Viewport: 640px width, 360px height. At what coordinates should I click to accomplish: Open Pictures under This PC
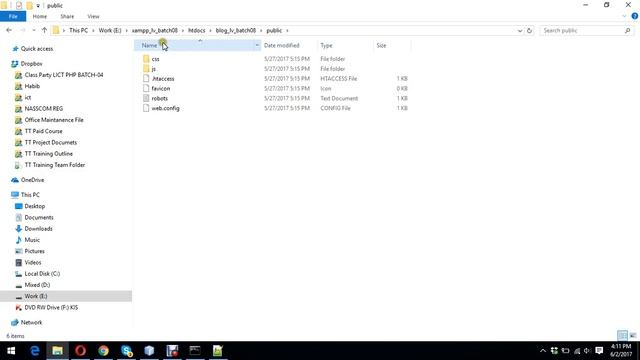[34, 251]
